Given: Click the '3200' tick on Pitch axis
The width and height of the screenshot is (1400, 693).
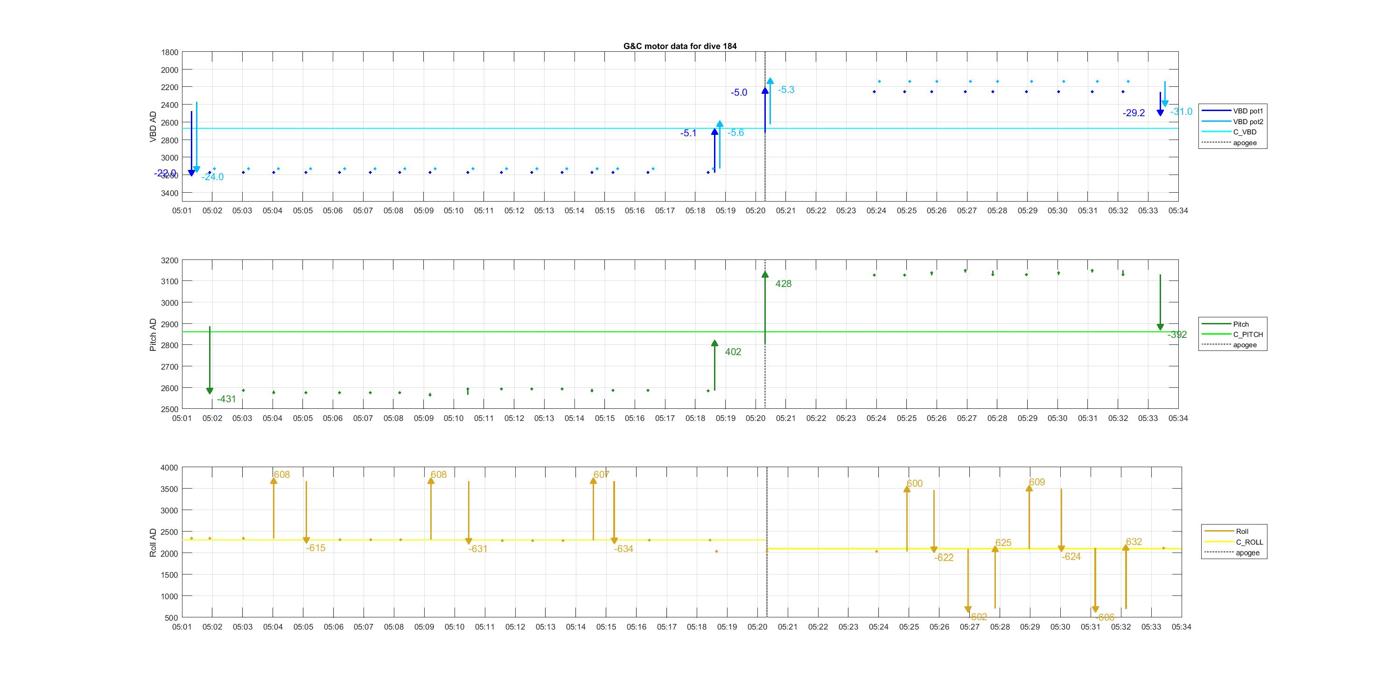Looking at the screenshot, I should [170, 260].
